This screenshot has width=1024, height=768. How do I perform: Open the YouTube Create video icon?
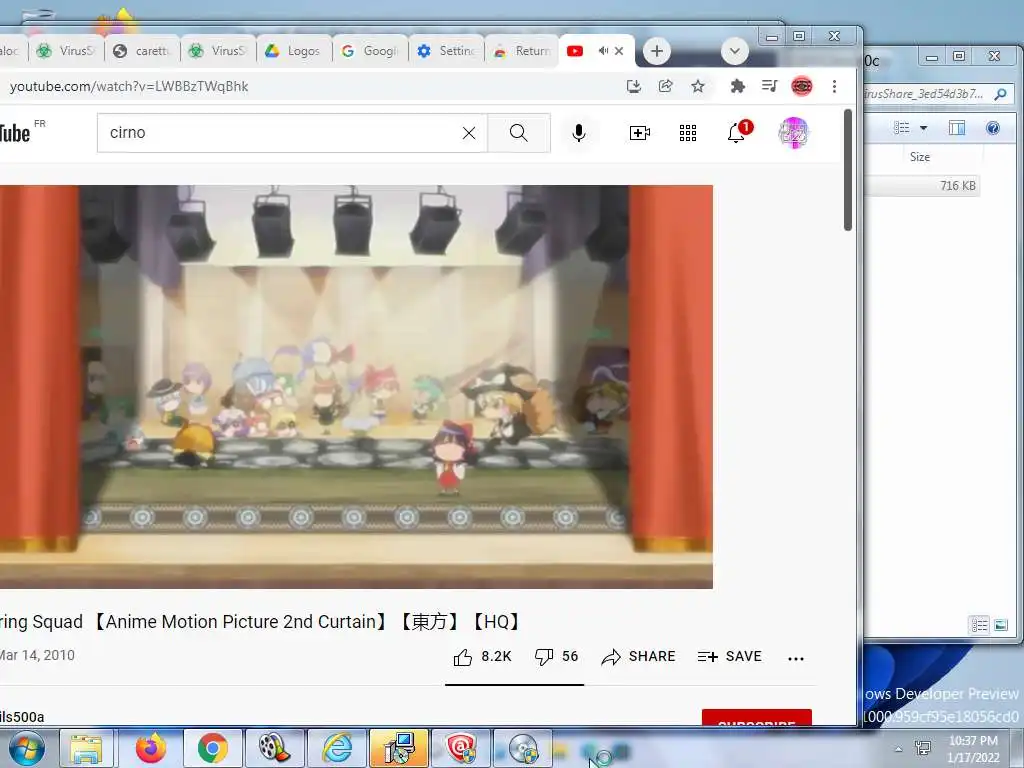point(639,133)
